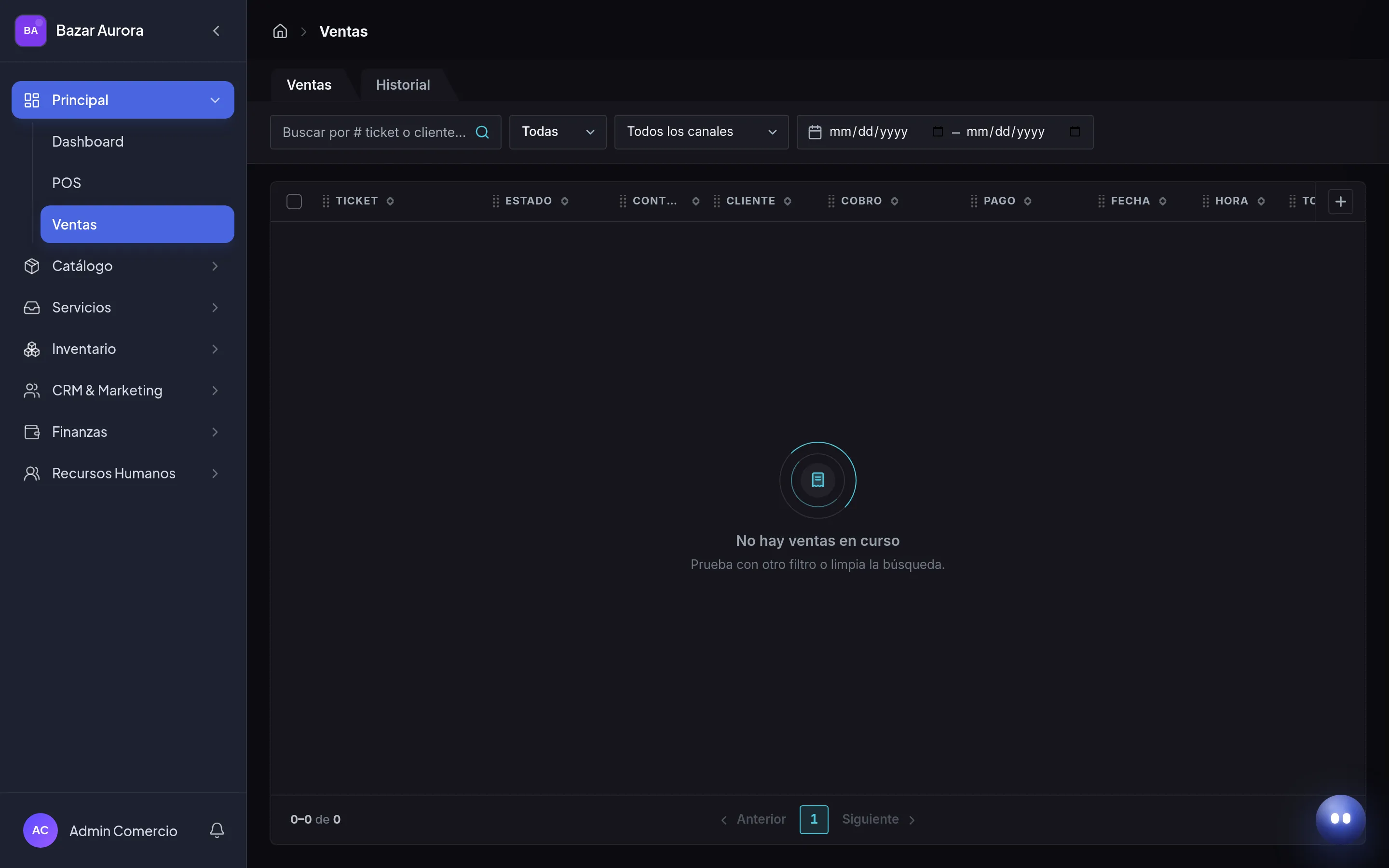Viewport: 1389px width, 868px height.
Task: Collapse the Principal menu section
Action: [x=123, y=100]
